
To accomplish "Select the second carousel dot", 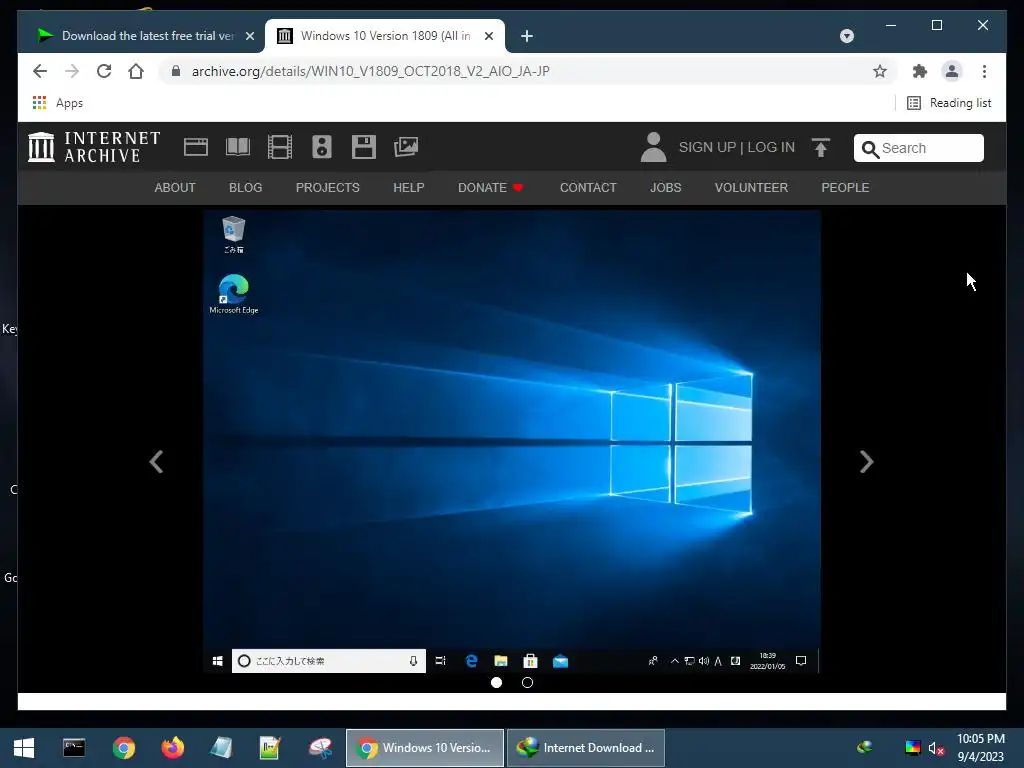I will 528,682.
